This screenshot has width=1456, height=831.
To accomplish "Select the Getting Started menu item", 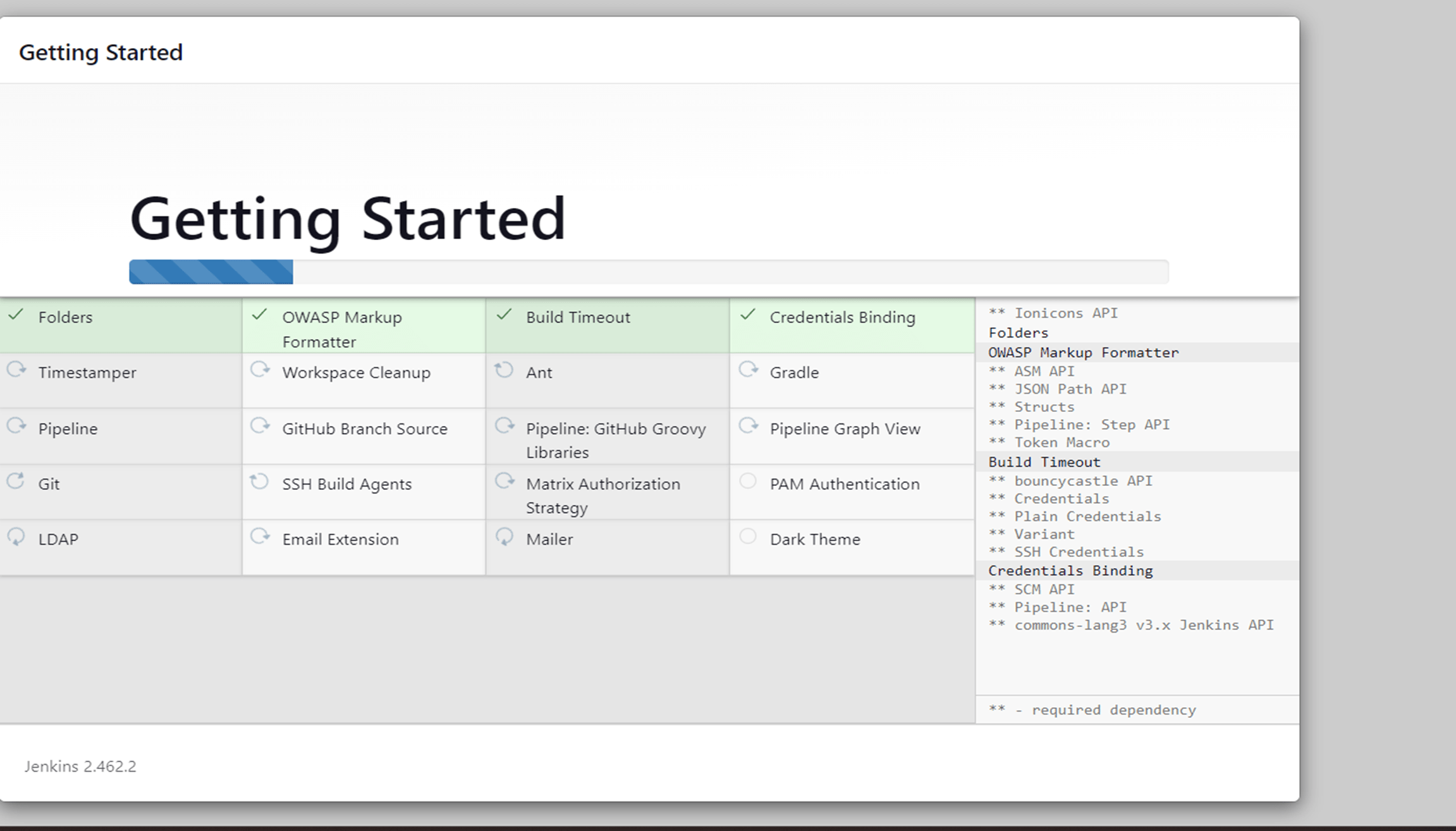I will click(101, 51).
